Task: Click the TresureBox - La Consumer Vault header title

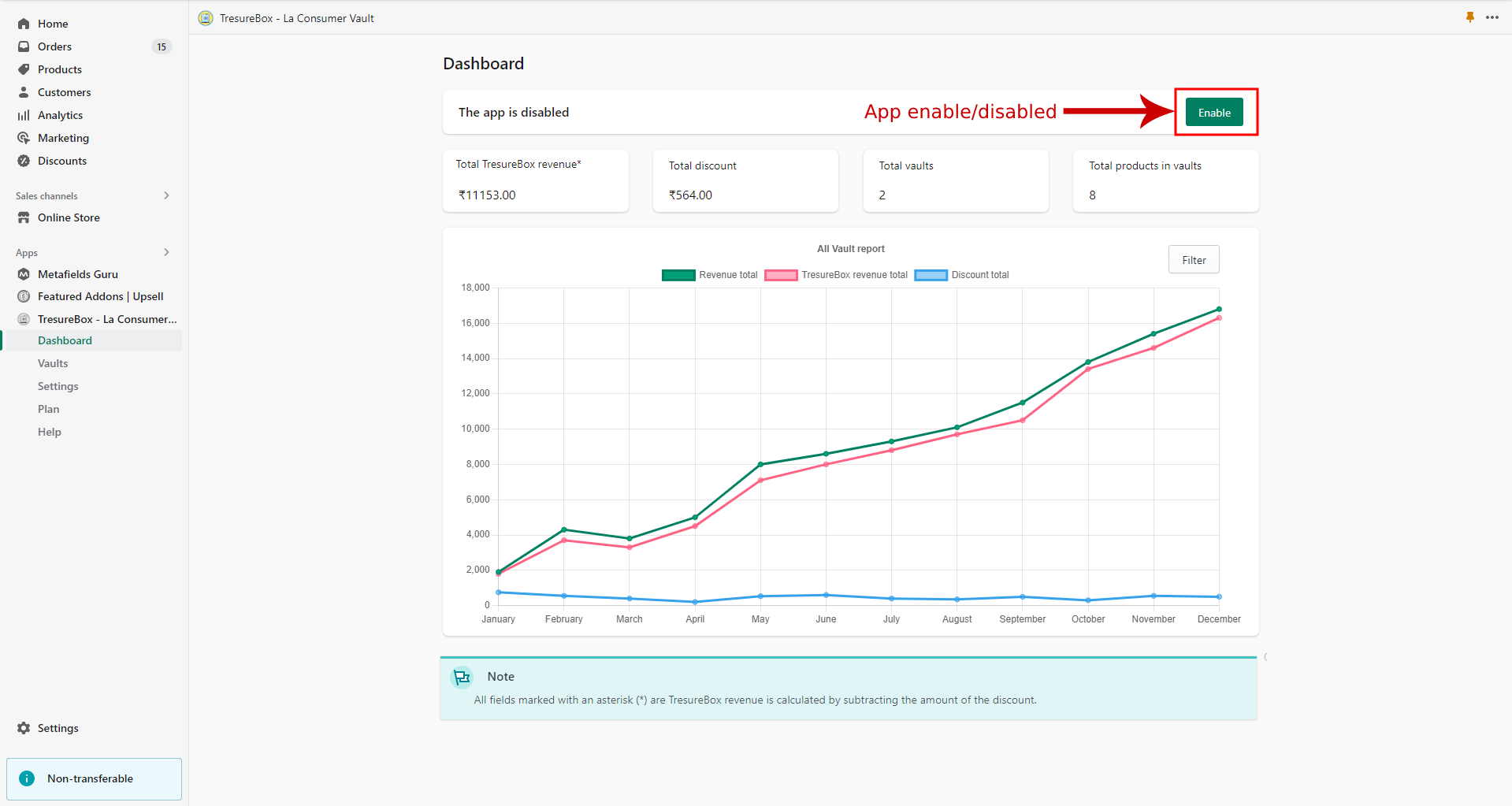Action: [296, 18]
